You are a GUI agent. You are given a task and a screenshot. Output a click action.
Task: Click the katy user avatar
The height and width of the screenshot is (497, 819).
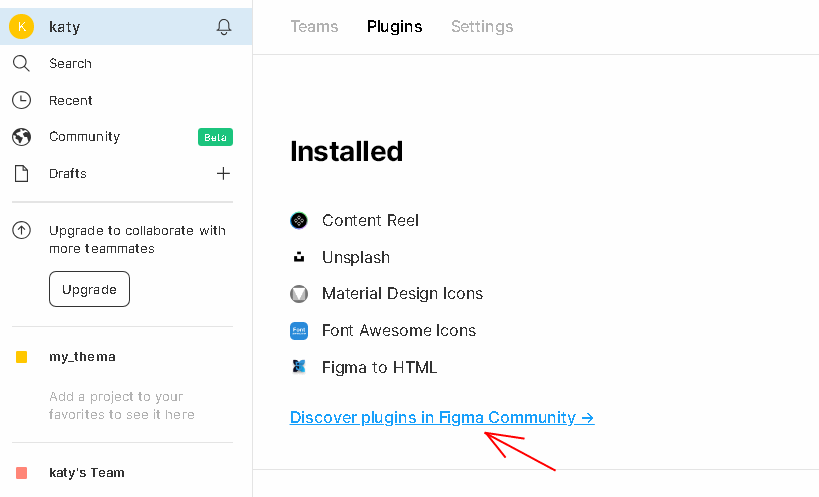pyautogui.click(x=21, y=27)
